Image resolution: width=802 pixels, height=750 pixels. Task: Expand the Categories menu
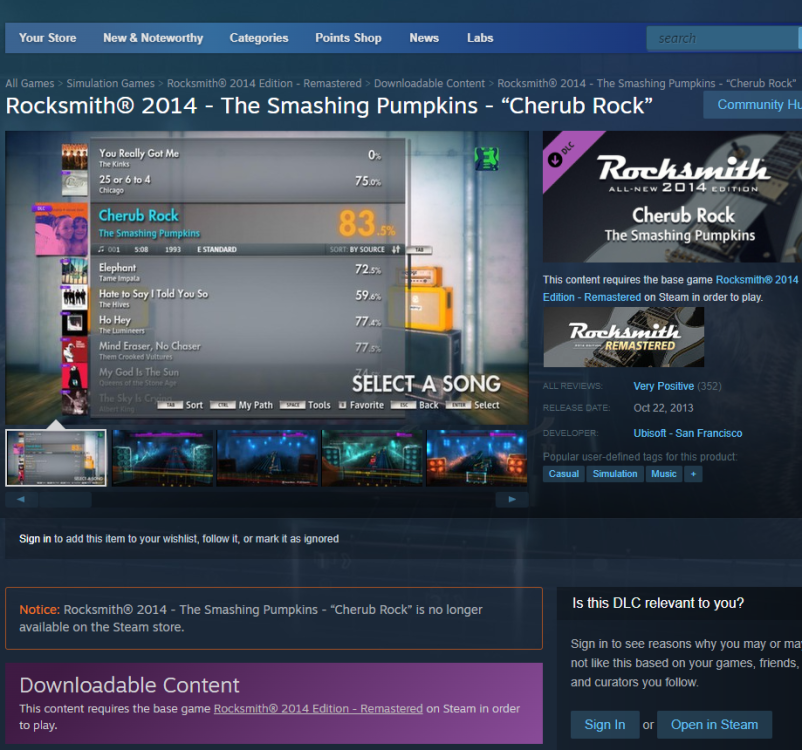(x=259, y=38)
